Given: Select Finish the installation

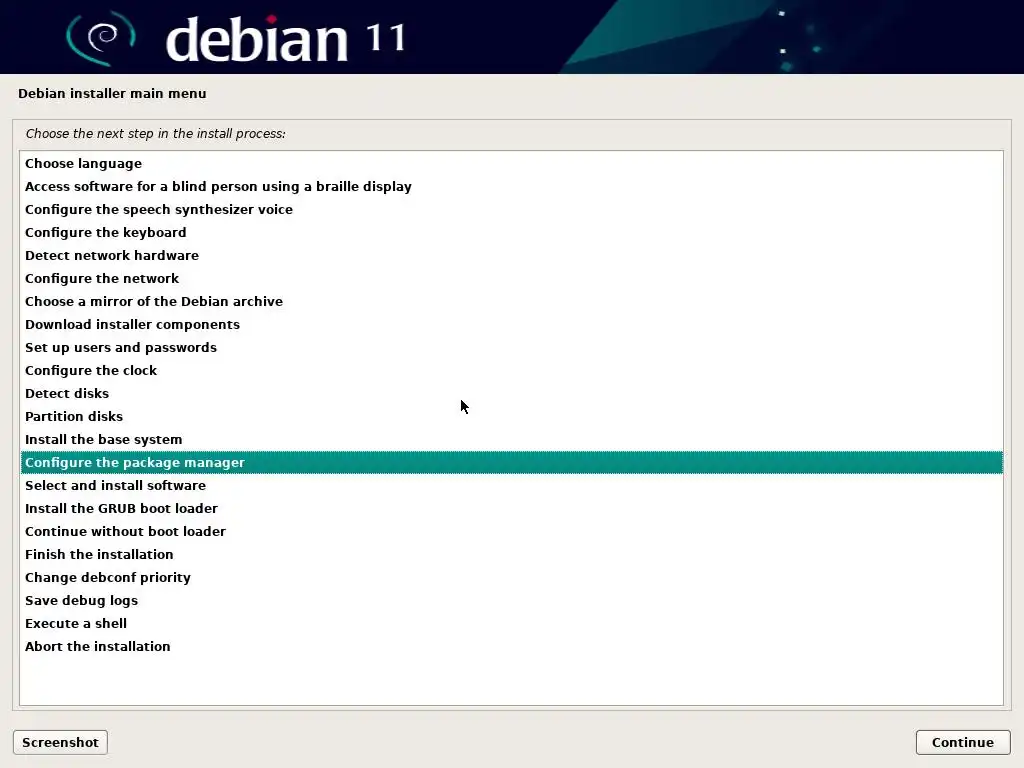Looking at the screenshot, I should pos(511,554).
